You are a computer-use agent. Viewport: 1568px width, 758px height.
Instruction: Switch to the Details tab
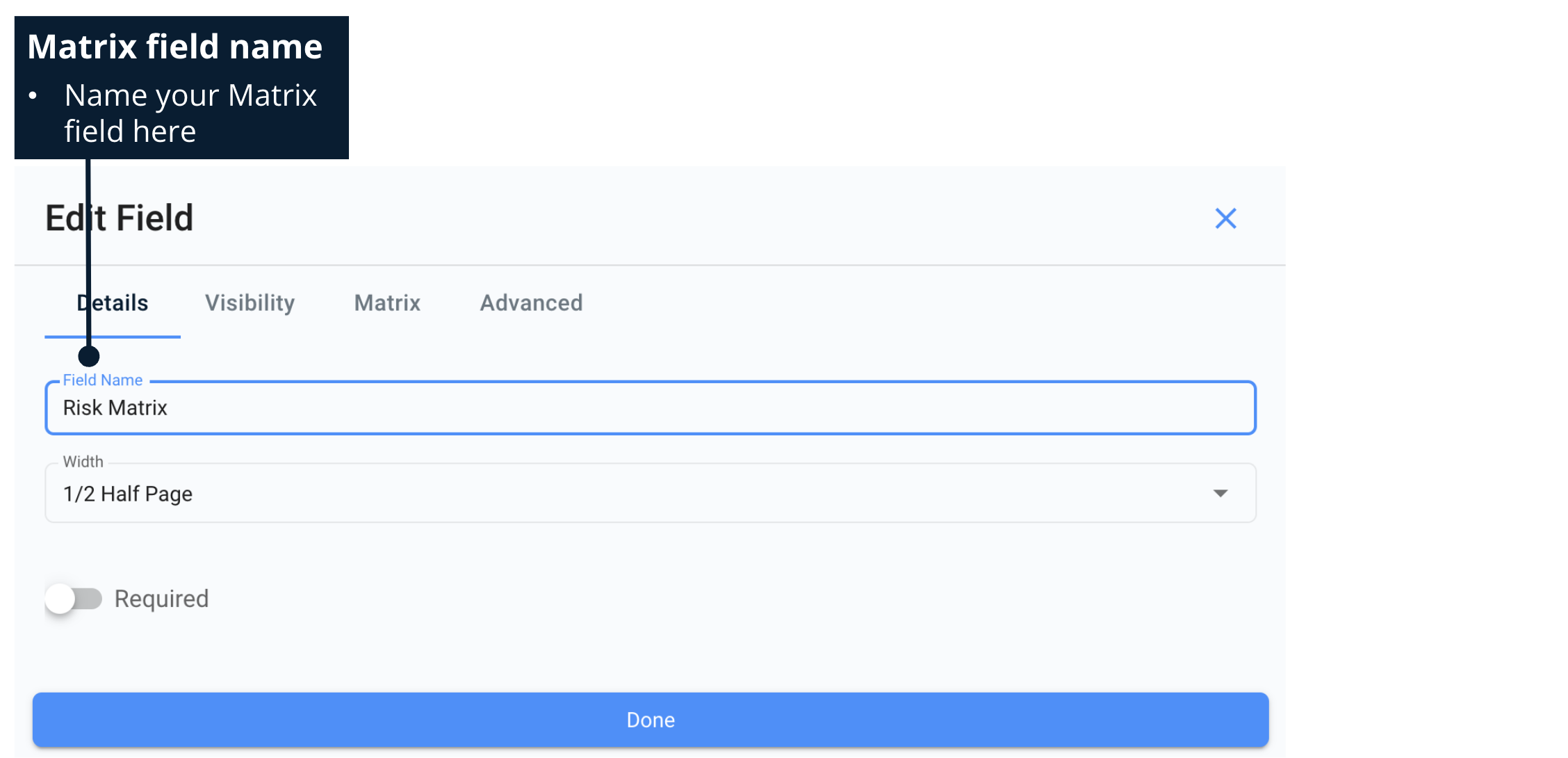pyautogui.click(x=113, y=303)
